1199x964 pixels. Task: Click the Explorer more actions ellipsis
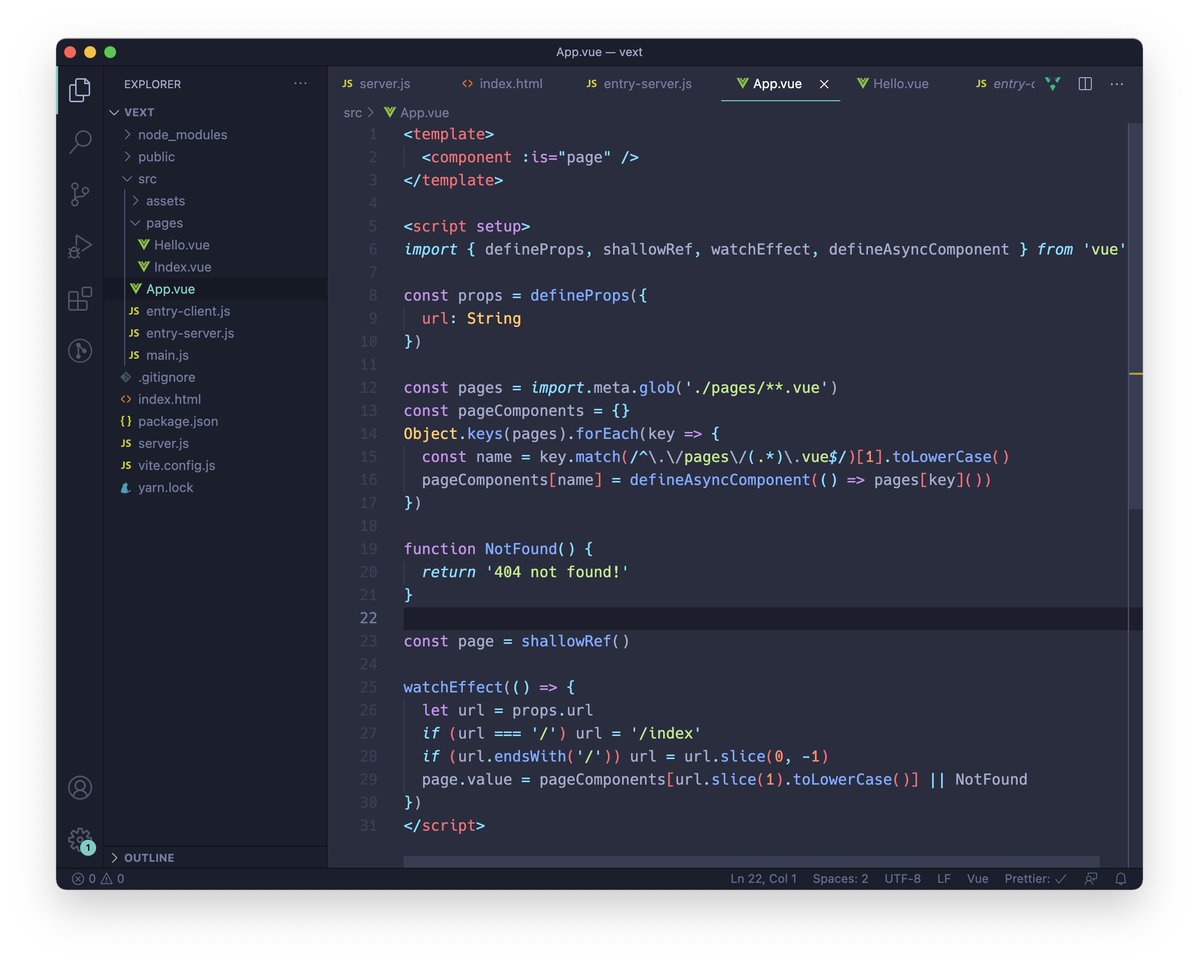coord(301,83)
